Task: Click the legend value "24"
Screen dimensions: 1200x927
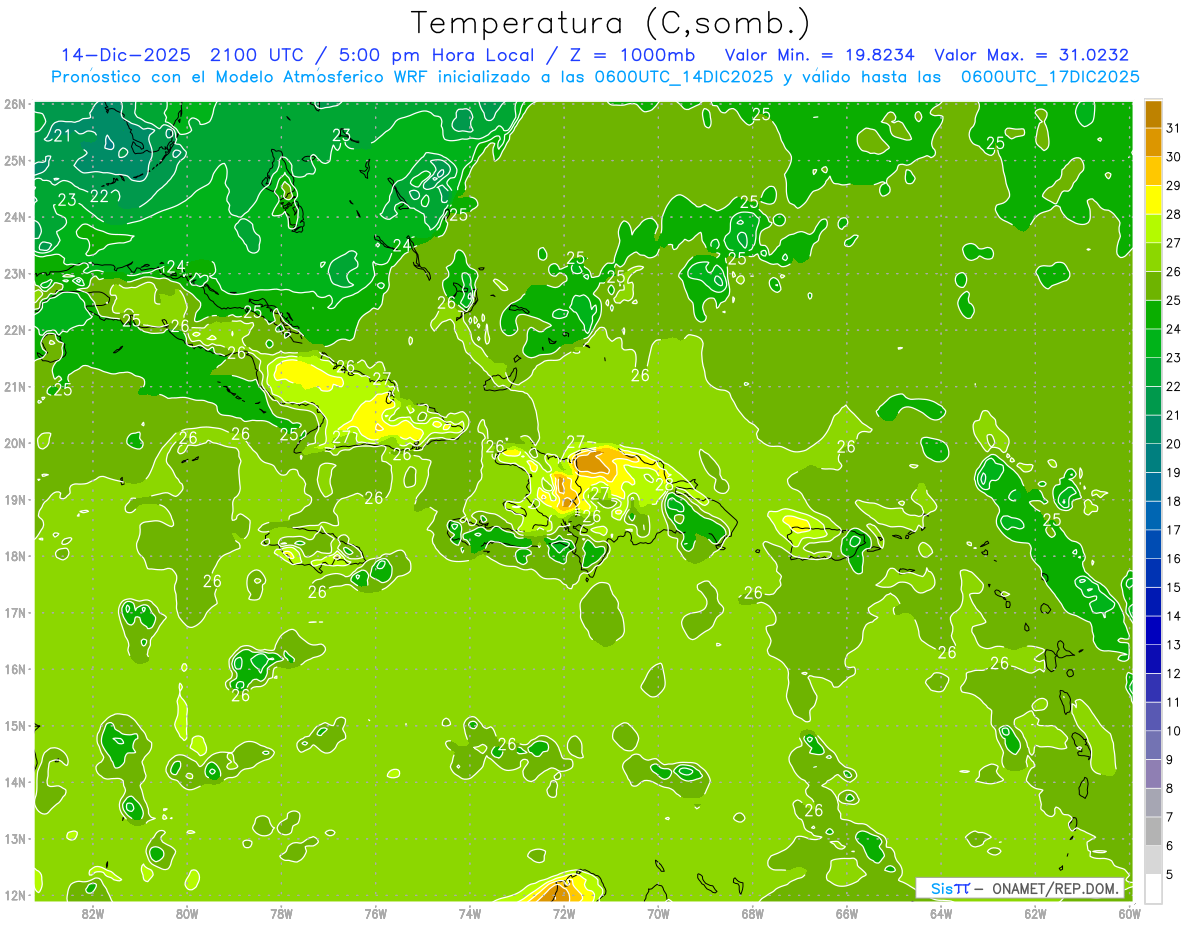Action: [1174, 329]
